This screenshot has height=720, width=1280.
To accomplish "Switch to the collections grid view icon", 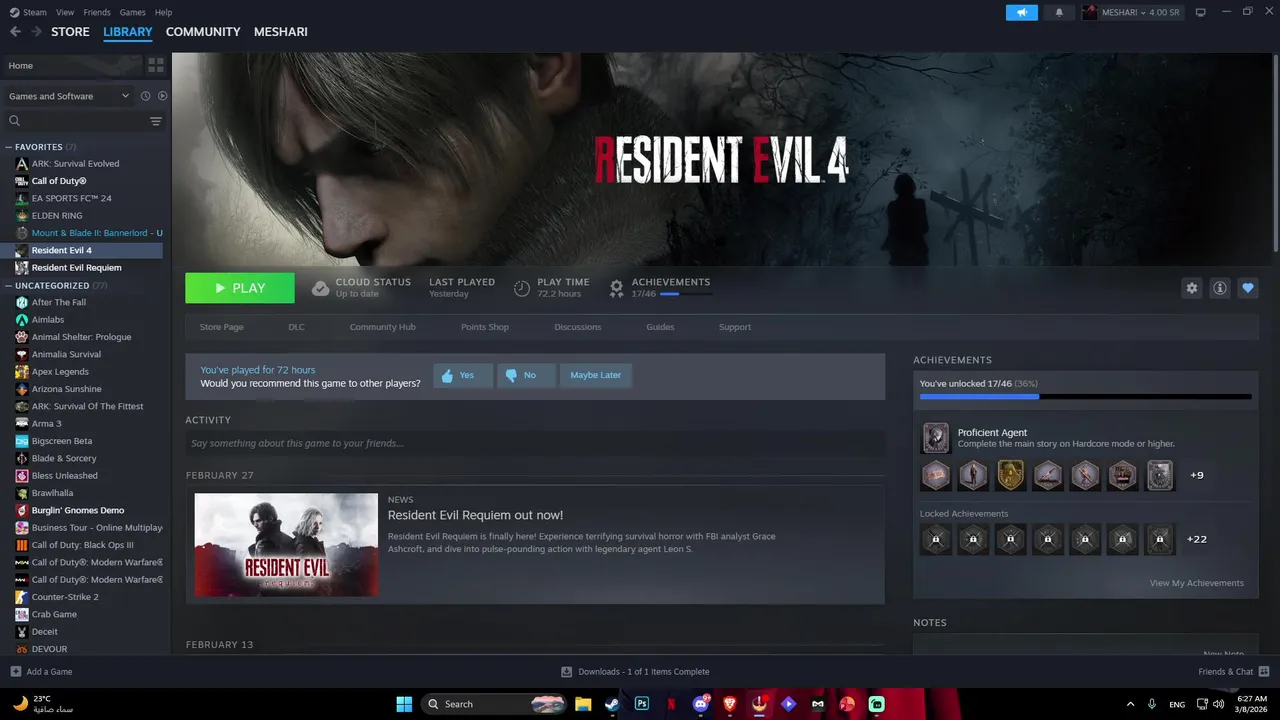I will click(x=156, y=65).
